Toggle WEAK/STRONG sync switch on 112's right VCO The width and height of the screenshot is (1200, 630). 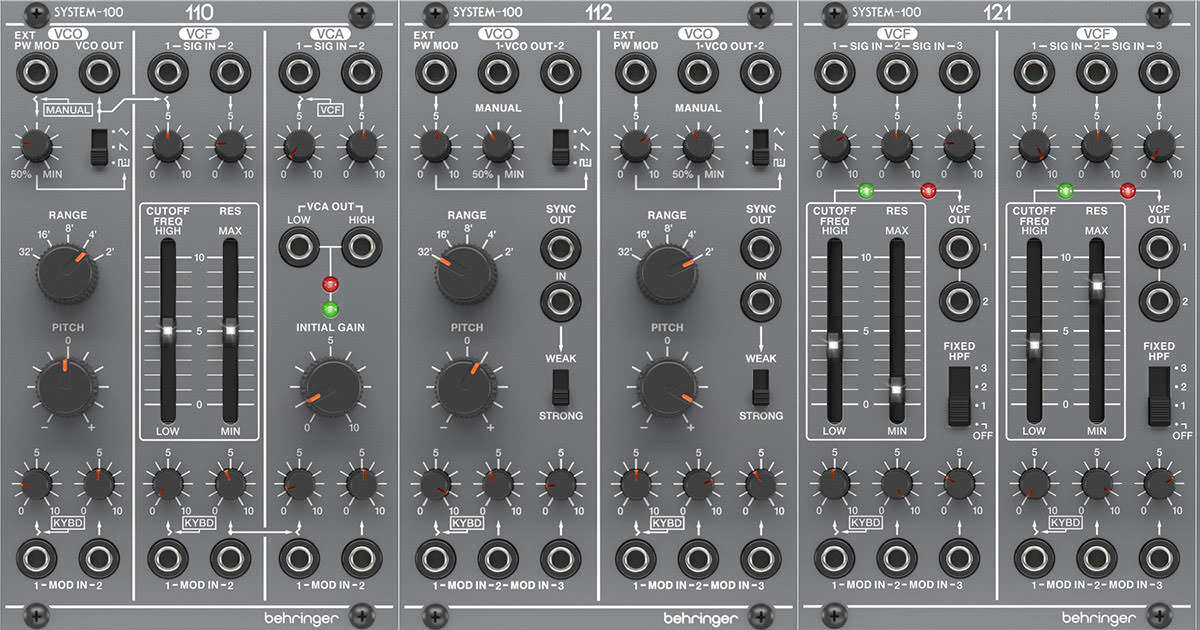tap(760, 386)
